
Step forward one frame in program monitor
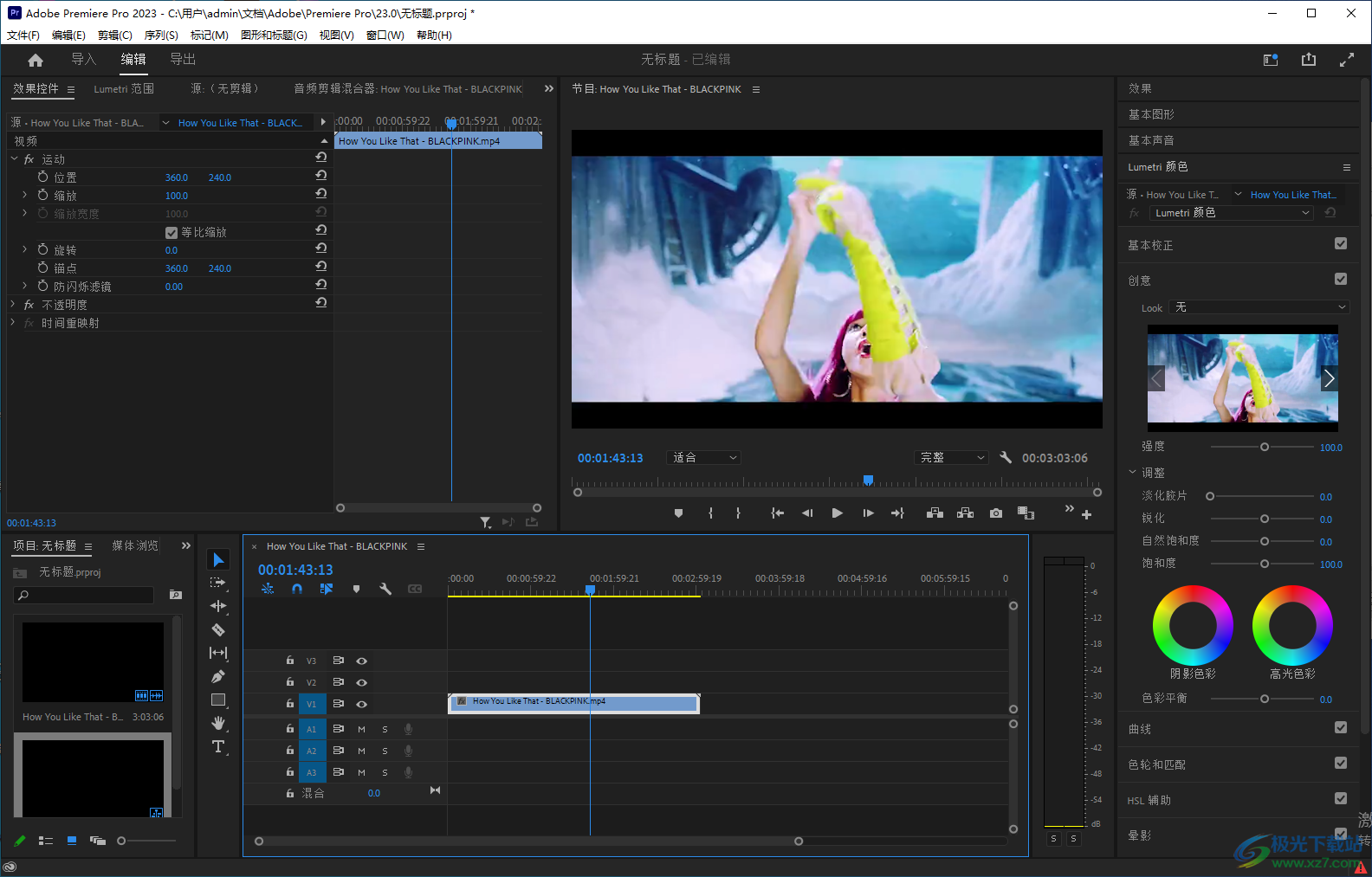868,513
